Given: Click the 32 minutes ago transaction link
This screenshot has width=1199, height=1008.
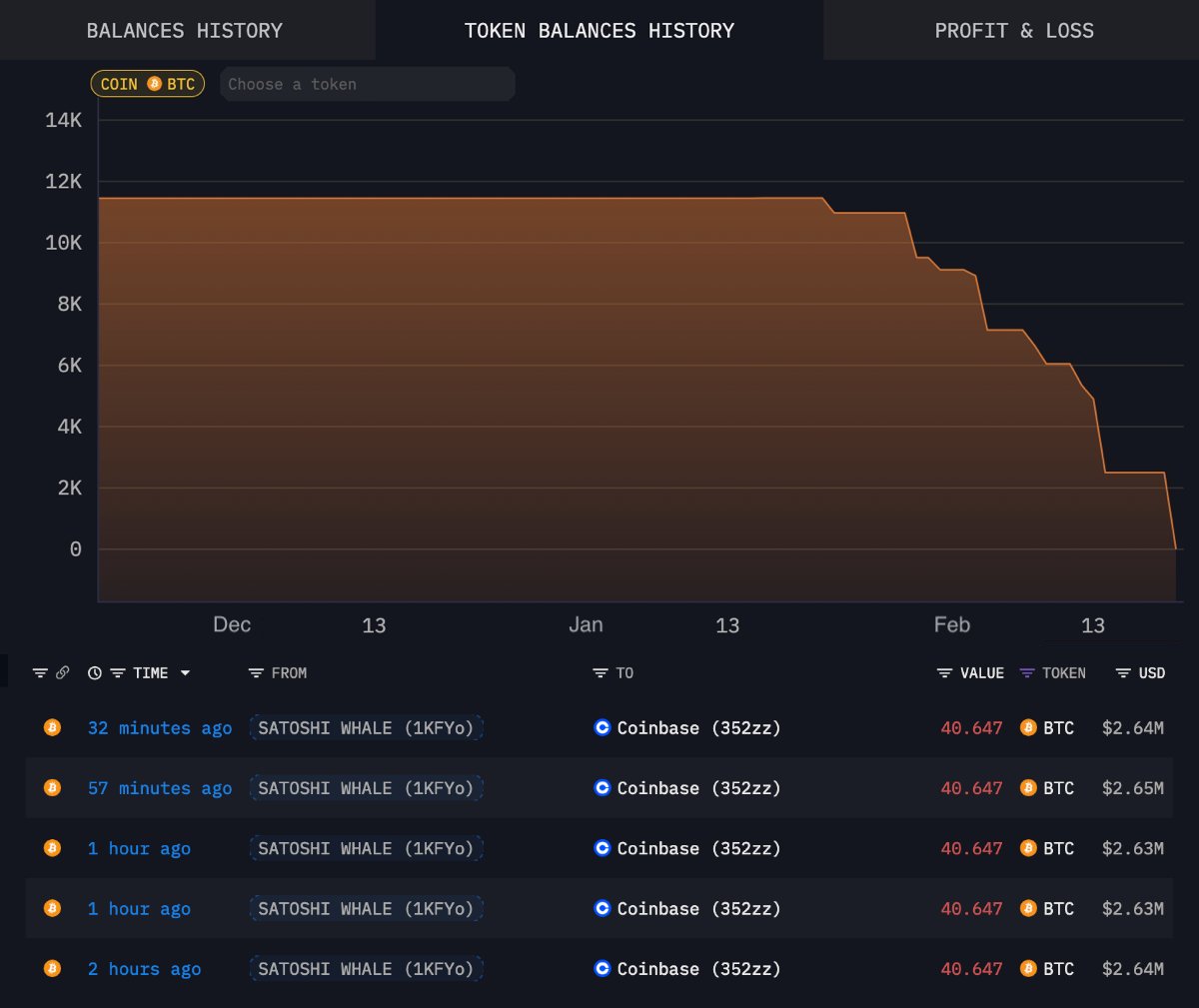Looking at the screenshot, I should click(x=159, y=727).
